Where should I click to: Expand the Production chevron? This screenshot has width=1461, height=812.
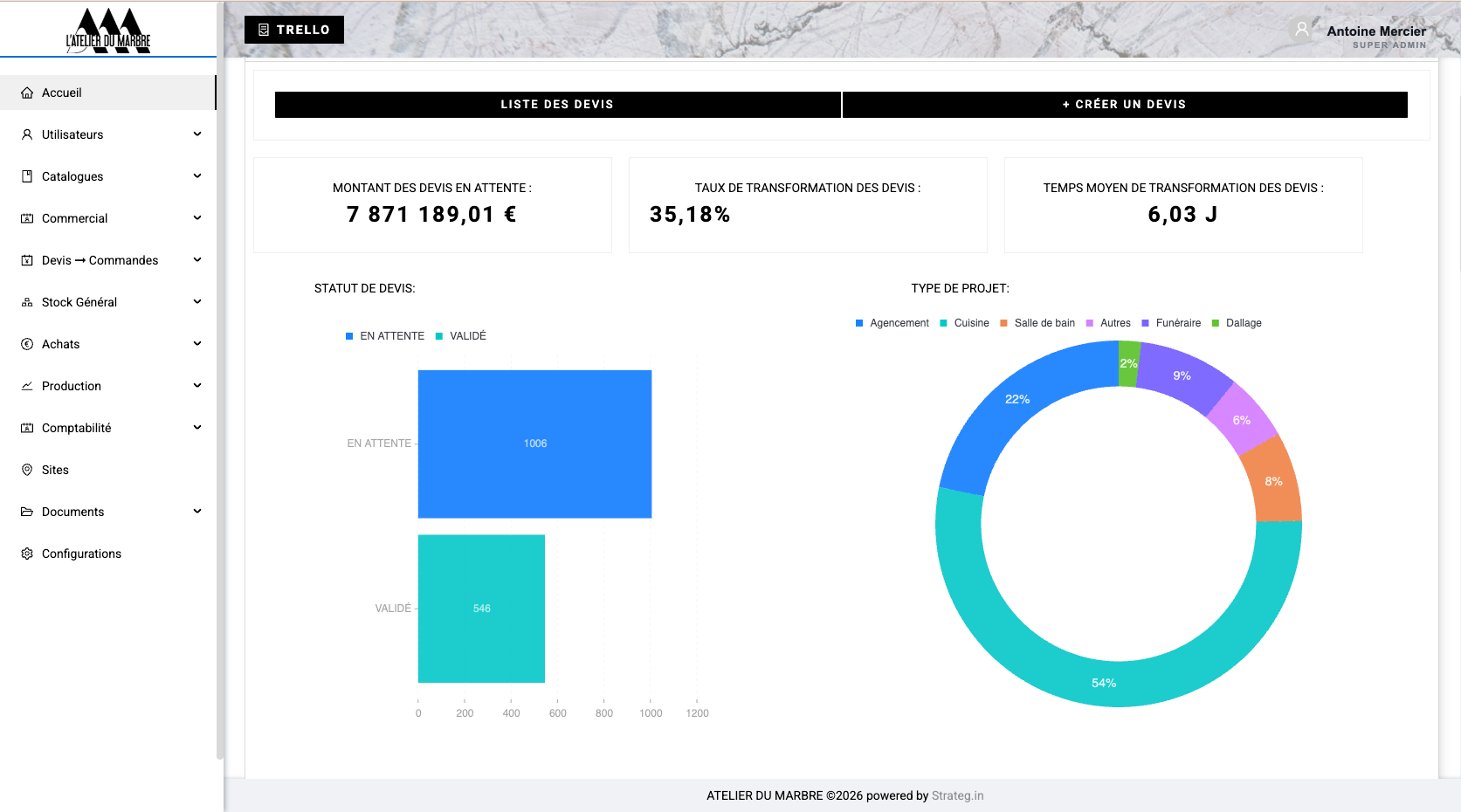[197, 386]
